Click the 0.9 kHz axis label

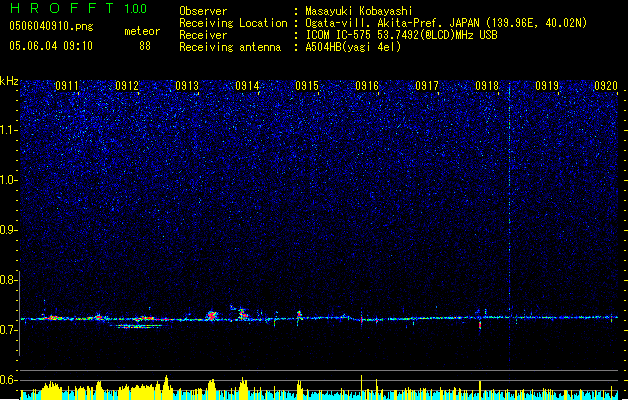tap(9, 230)
